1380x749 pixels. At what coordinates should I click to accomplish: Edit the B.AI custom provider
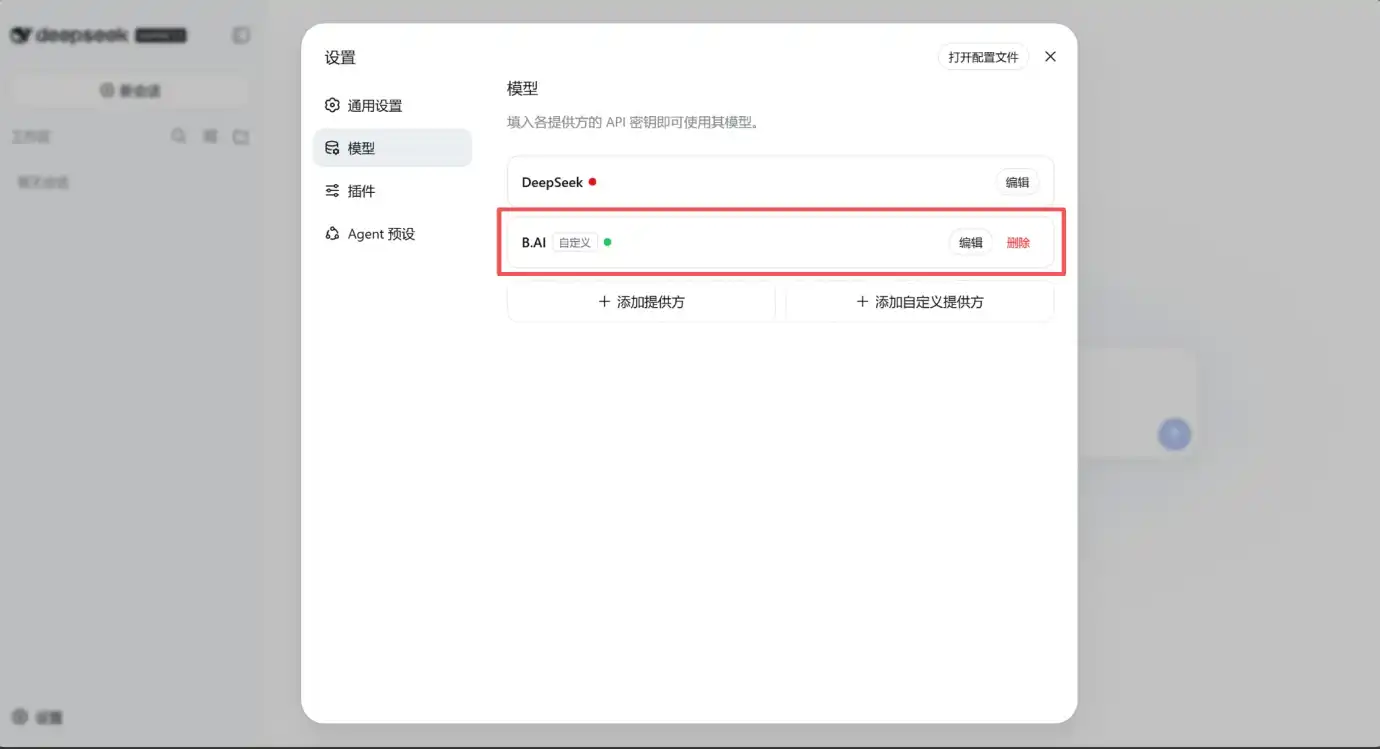(970, 242)
